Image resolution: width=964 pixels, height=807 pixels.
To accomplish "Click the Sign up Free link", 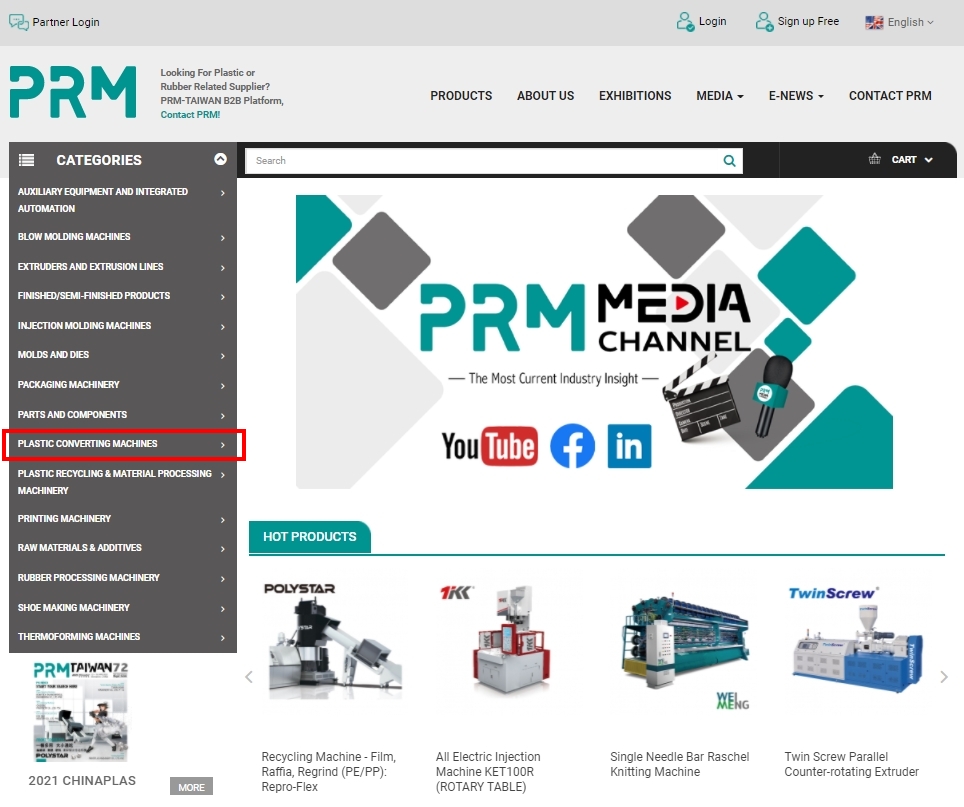I will pos(808,22).
